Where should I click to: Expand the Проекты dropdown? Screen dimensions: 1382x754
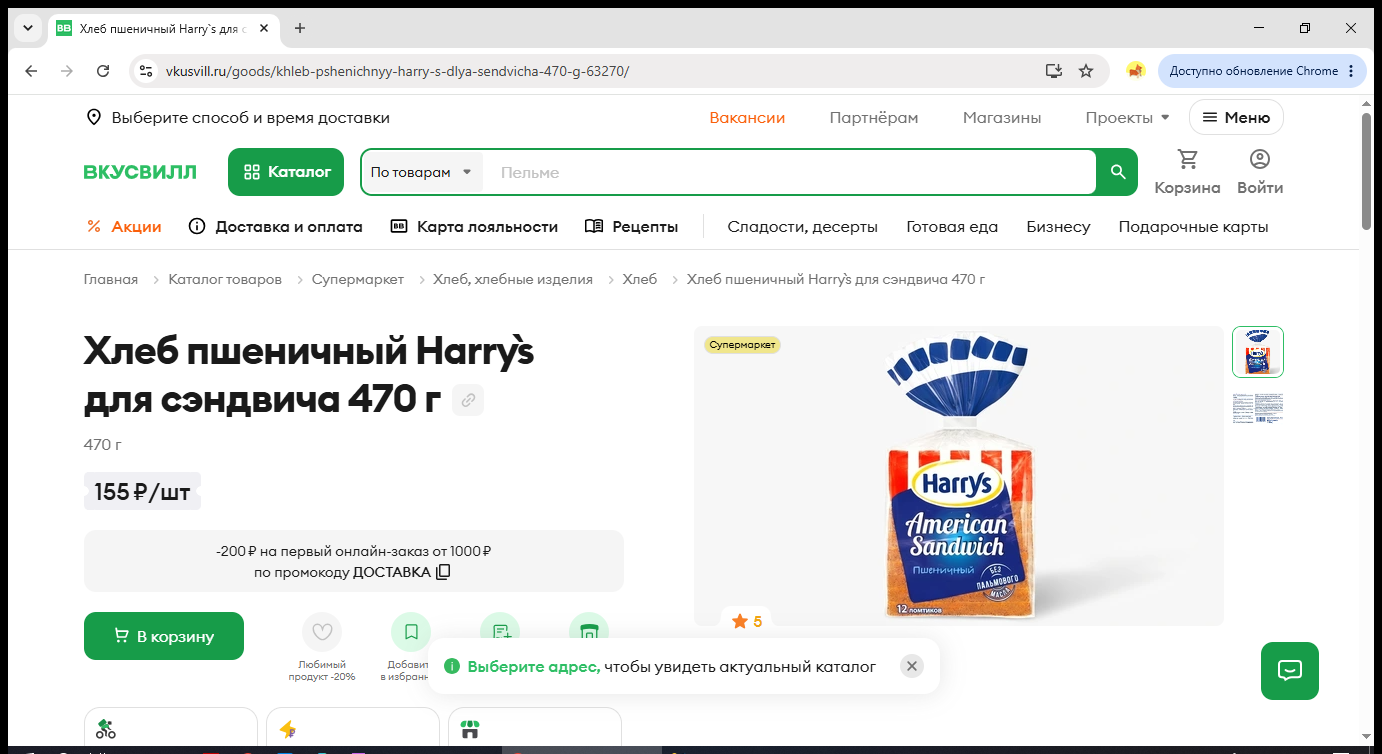(1127, 118)
